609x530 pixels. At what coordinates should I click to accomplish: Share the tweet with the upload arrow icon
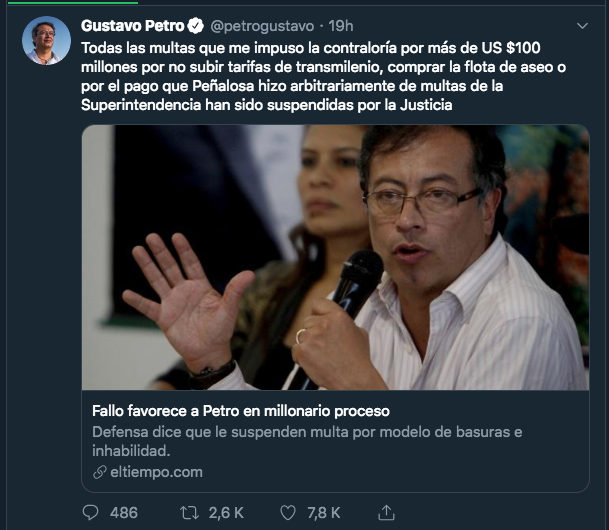point(386,513)
